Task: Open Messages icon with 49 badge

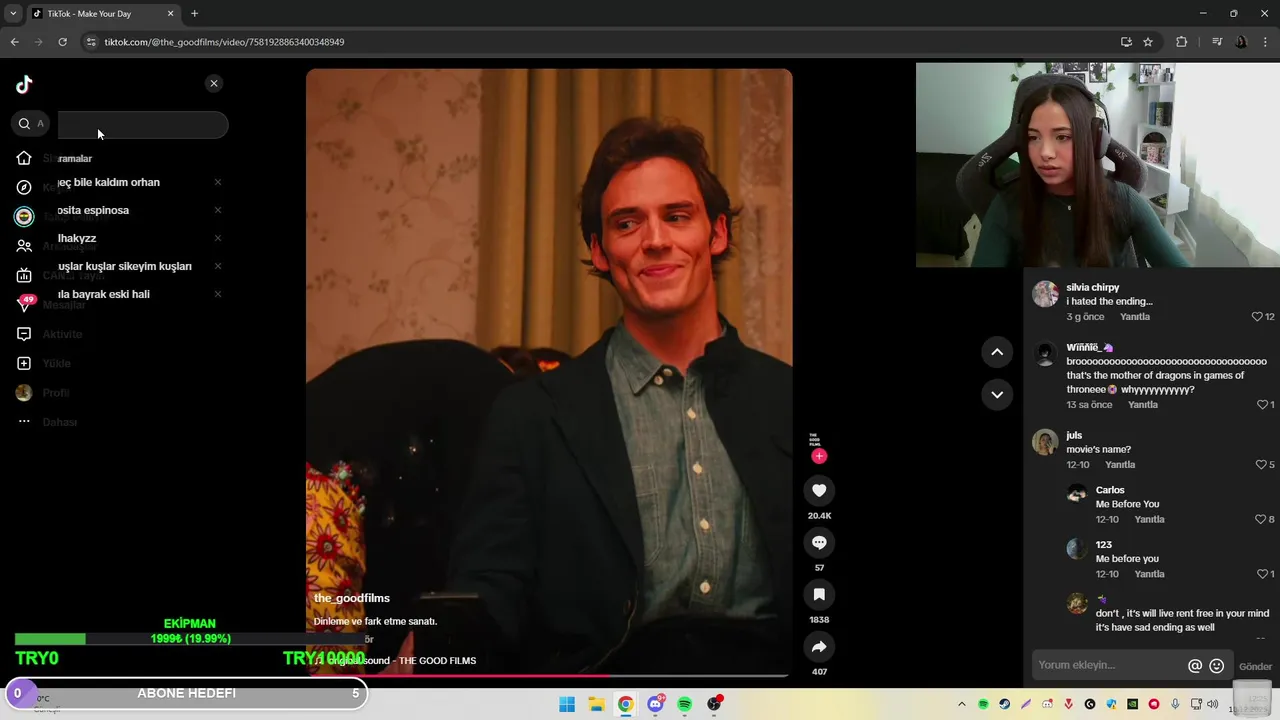Action: pyautogui.click(x=25, y=303)
